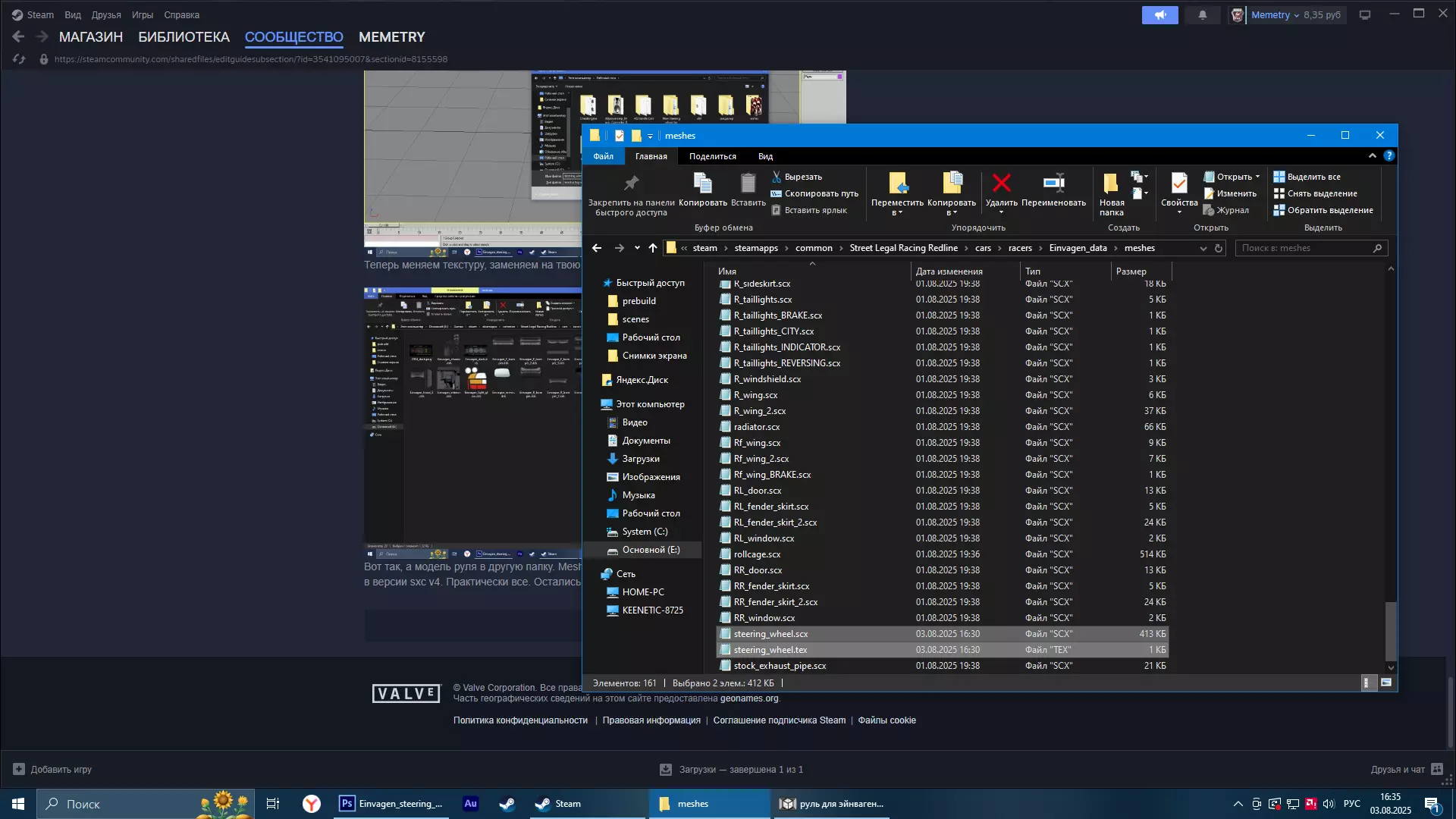This screenshot has height=819, width=1456.
Task: Expand the address bar history dropdown
Action: (x=1203, y=248)
